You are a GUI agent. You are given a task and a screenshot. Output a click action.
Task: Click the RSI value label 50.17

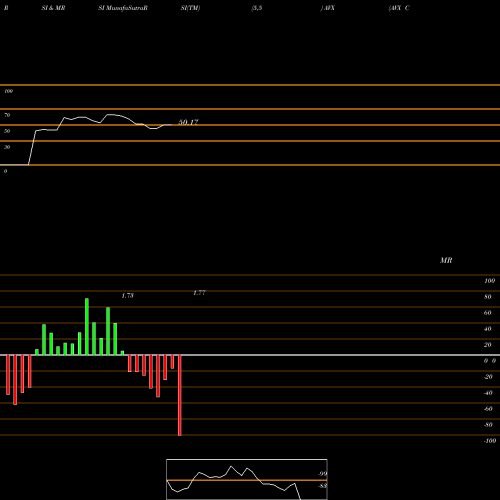188,122
